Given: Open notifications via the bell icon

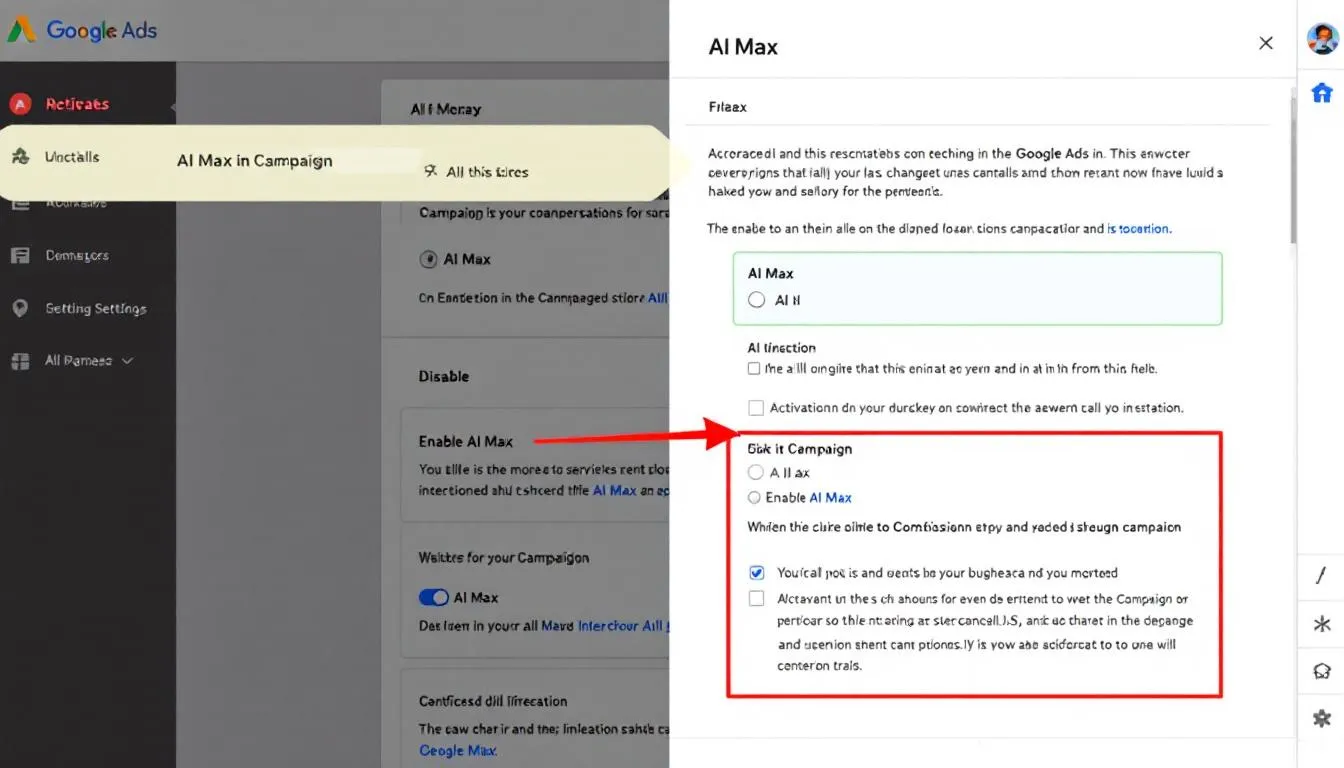Looking at the screenshot, I should coord(1321,671).
